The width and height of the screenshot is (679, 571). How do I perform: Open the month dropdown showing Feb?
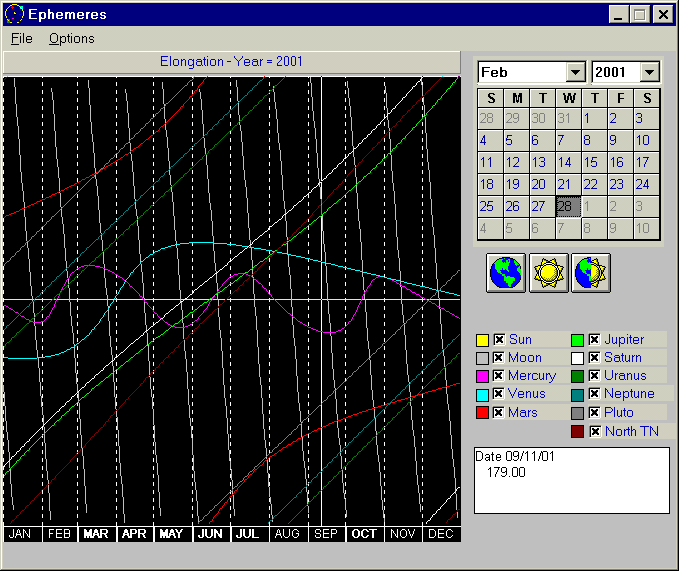[x=575, y=72]
